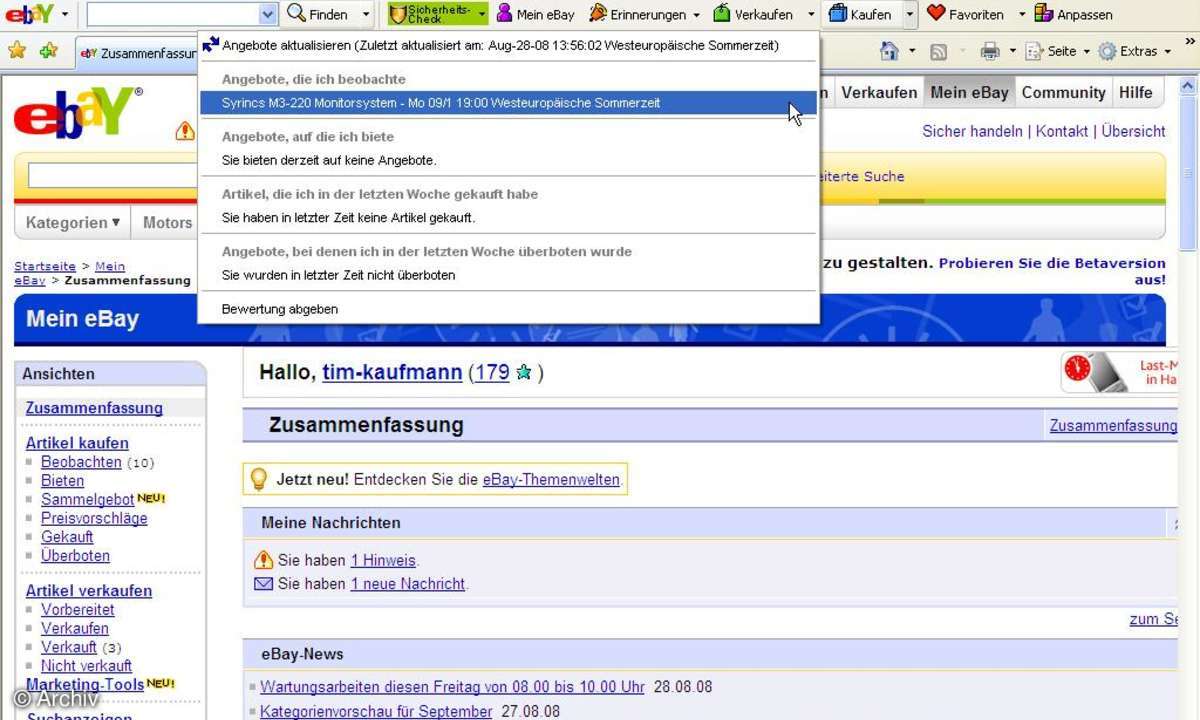This screenshot has height=720, width=1200.
Task: Click the Übersicht link
Action: click(x=1133, y=131)
